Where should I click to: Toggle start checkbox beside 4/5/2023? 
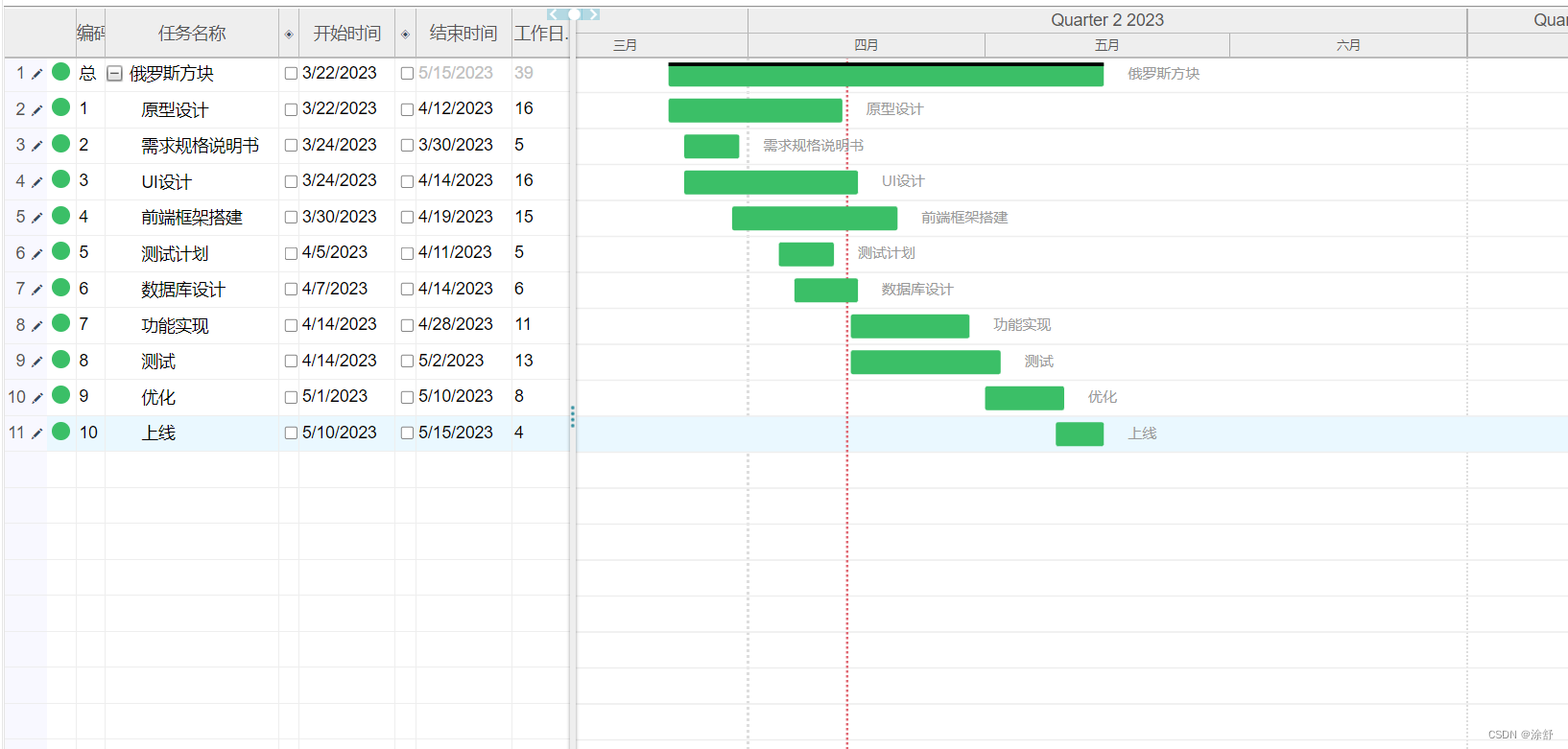click(x=291, y=254)
